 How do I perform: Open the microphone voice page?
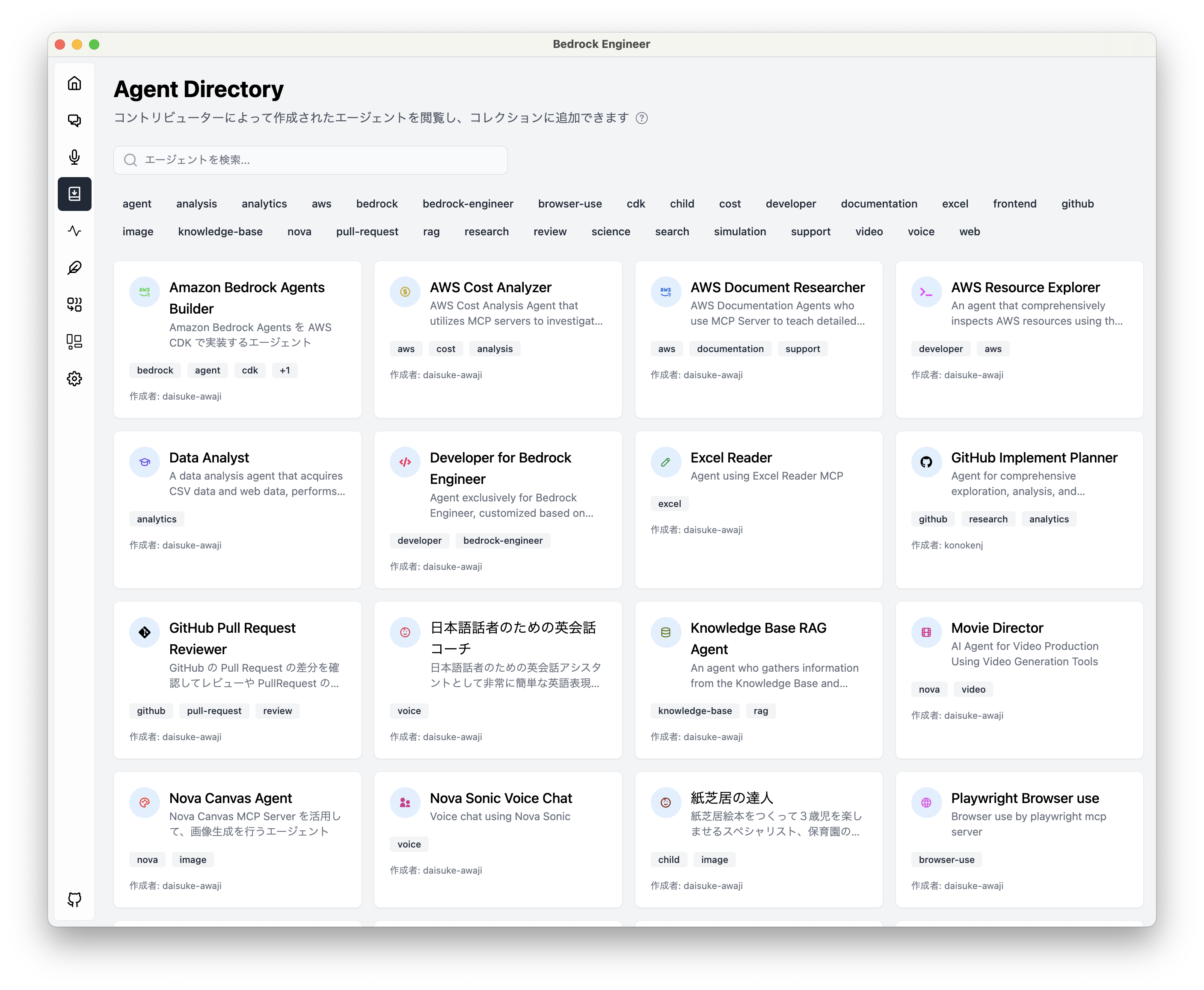[74, 157]
